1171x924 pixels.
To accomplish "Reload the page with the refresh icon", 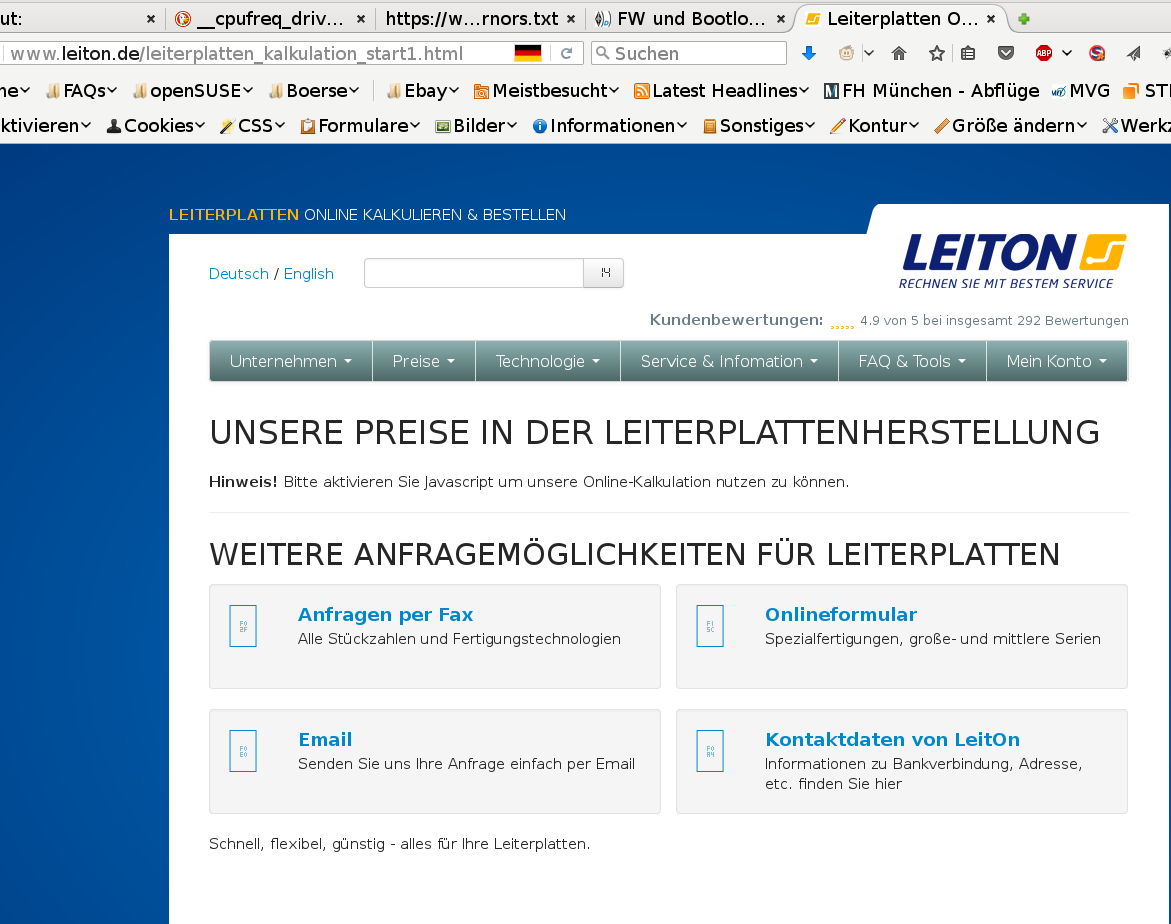I will 566,53.
